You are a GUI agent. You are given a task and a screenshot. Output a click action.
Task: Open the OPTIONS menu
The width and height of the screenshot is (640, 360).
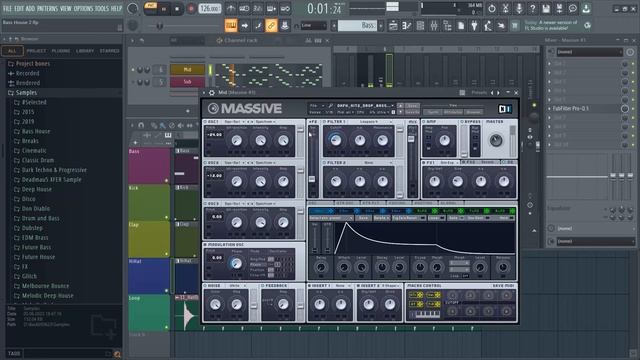point(83,8)
